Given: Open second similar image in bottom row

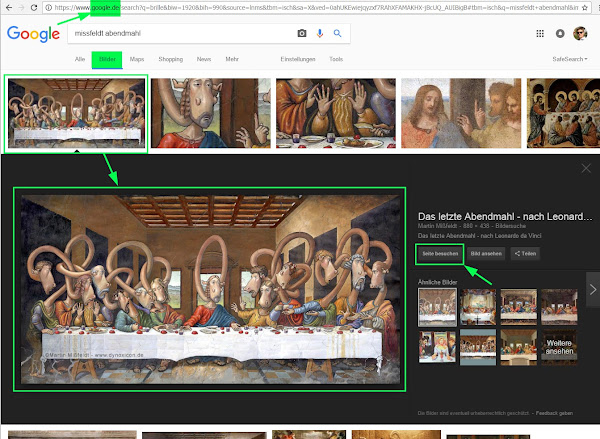Looking at the screenshot, I should point(478,347).
